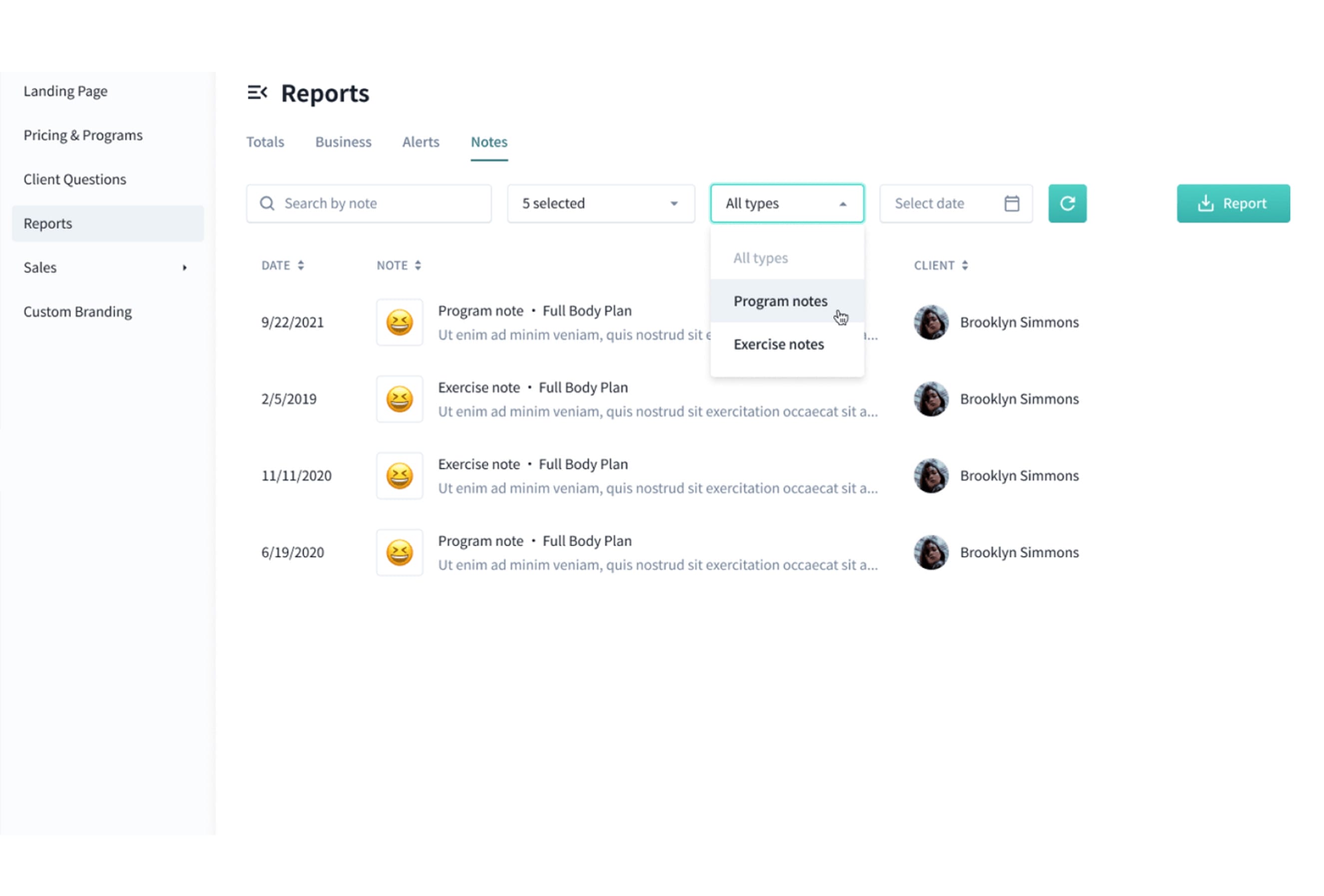Click the 11/11/2020 date cell

point(296,476)
